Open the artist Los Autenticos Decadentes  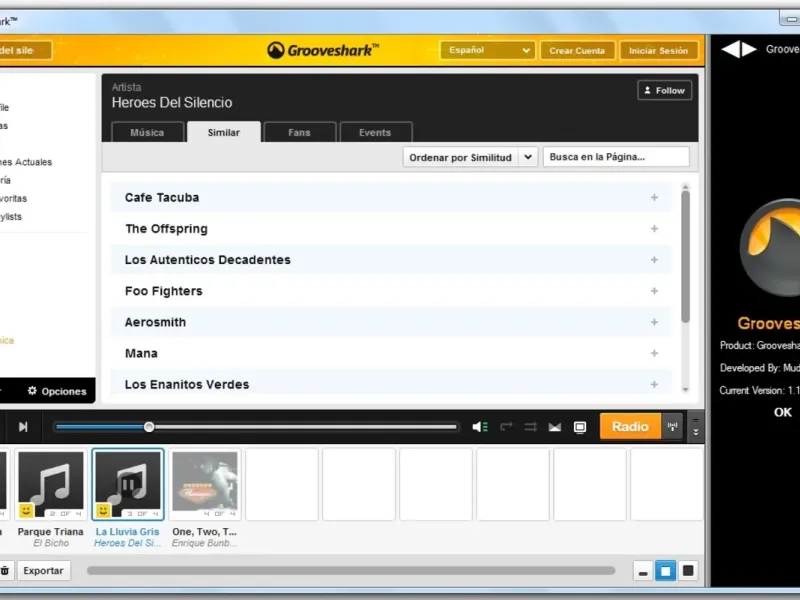pyautogui.click(x=208, y=260)
